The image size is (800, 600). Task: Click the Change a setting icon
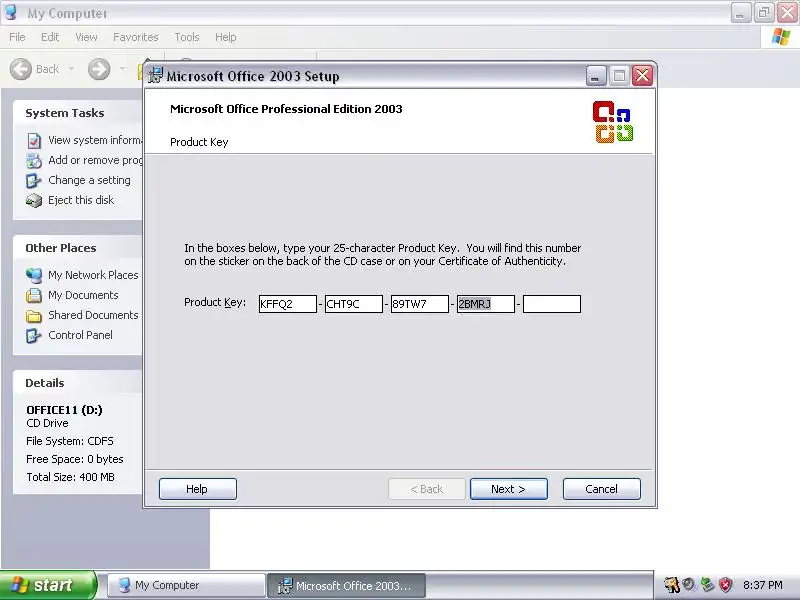[x=34, y=181]
